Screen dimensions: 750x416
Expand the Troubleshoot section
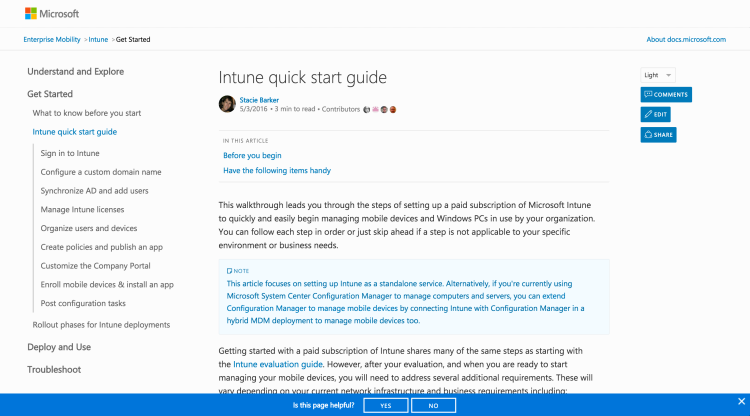(x=54, y=370)
